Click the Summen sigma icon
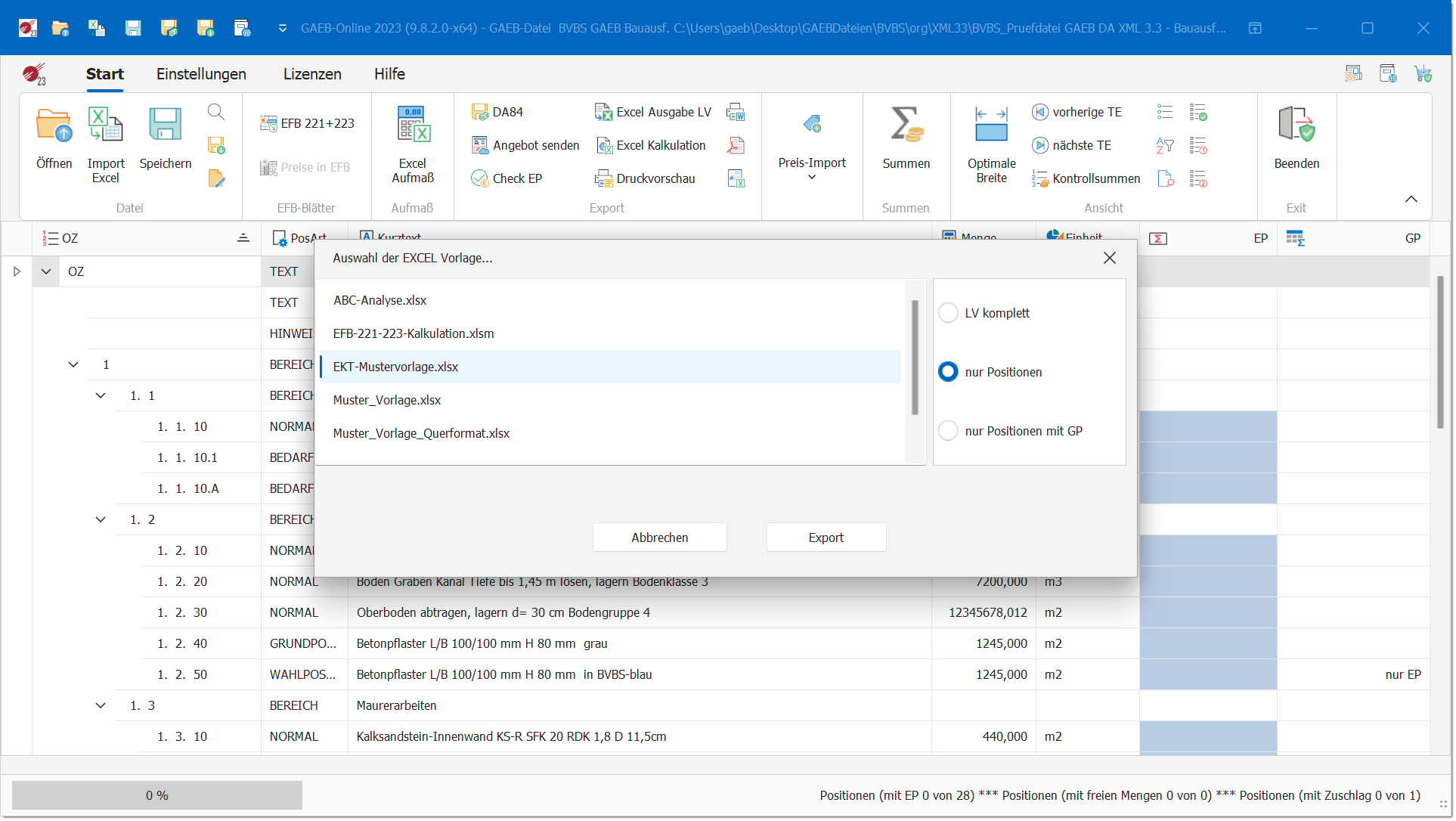 tap(906, 125)
